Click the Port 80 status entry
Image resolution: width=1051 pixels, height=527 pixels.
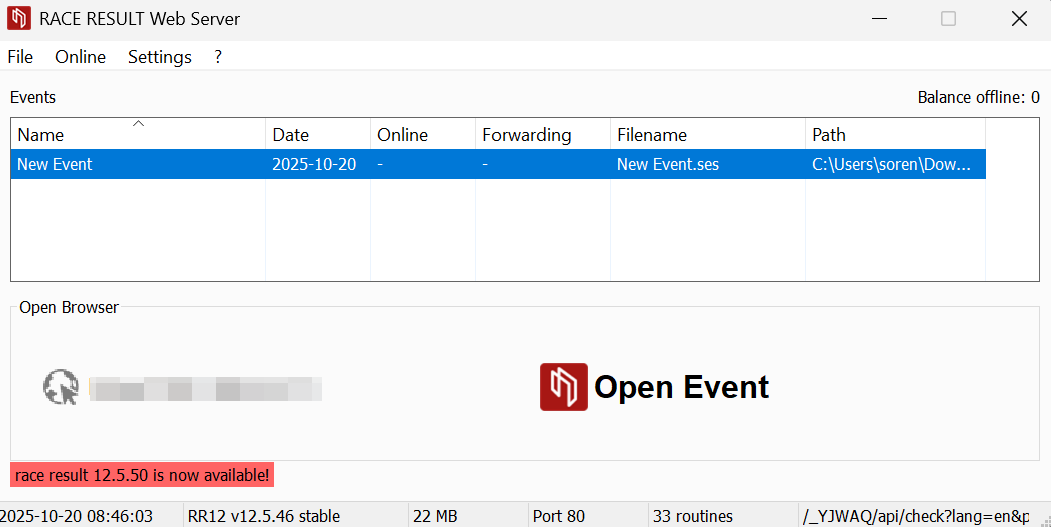pyautogui.click(x=559, y=516)
